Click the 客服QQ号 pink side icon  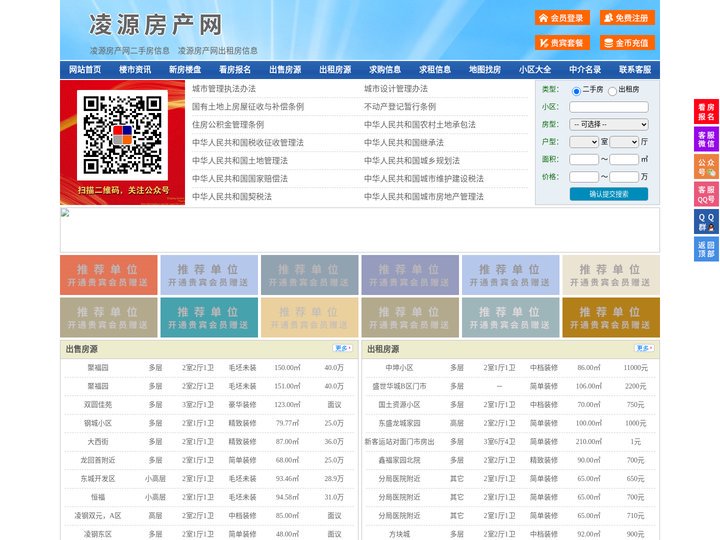[706, 194]
